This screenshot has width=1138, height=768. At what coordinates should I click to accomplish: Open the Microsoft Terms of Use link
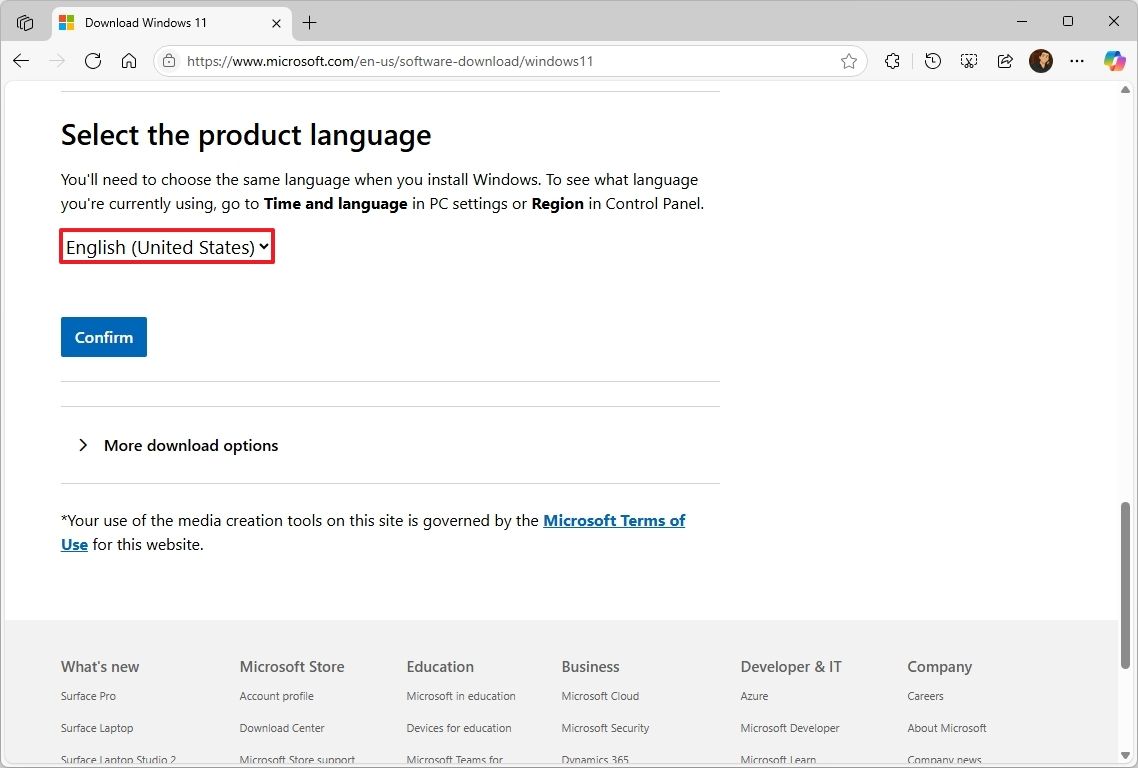pyautogui.click(x=614, y=520)
